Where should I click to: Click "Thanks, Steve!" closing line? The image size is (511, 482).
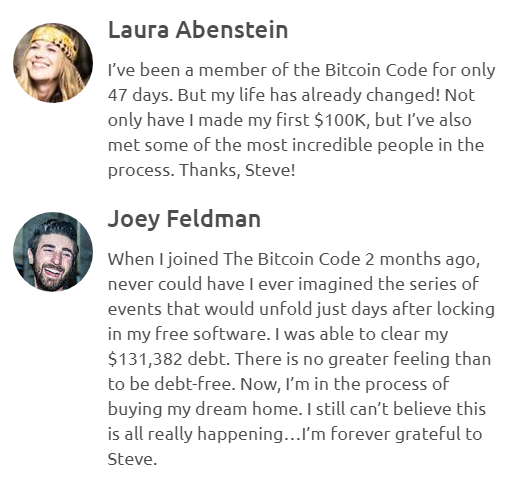(x=237, y=170)
